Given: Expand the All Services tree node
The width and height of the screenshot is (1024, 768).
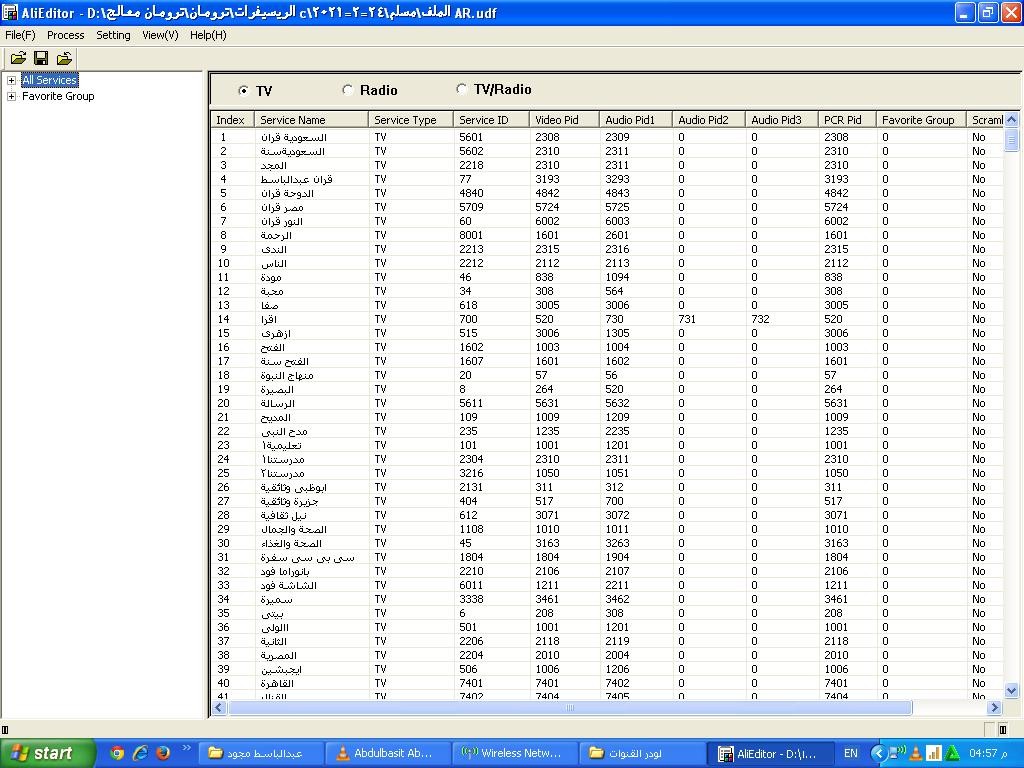Looking at the screenshot, I should click(x=11, y=80).
